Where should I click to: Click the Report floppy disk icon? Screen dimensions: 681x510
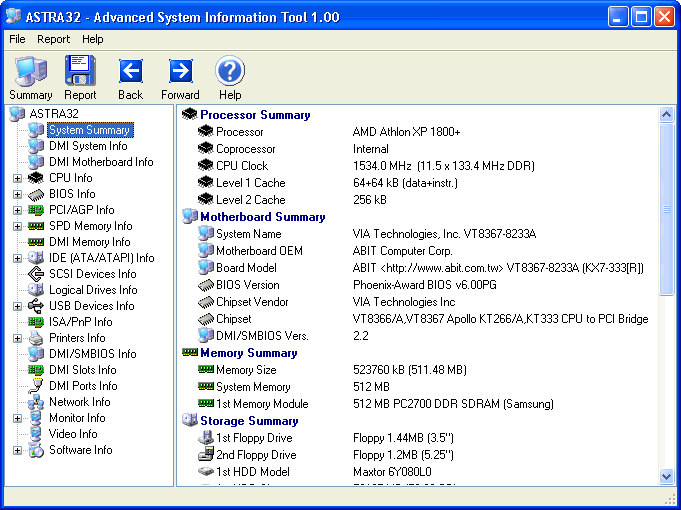click(80, 71)
